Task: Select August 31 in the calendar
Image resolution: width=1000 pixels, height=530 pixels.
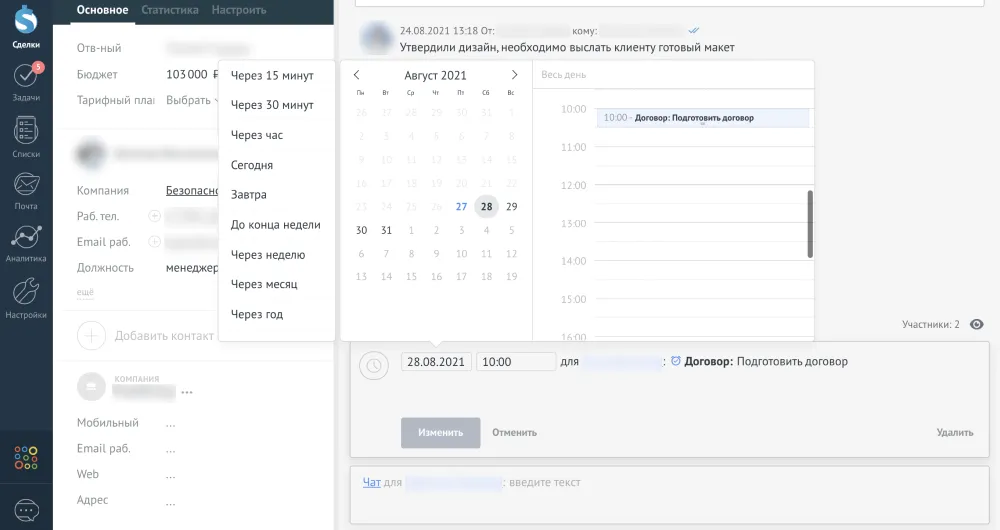Action: [x=386, y=230]
